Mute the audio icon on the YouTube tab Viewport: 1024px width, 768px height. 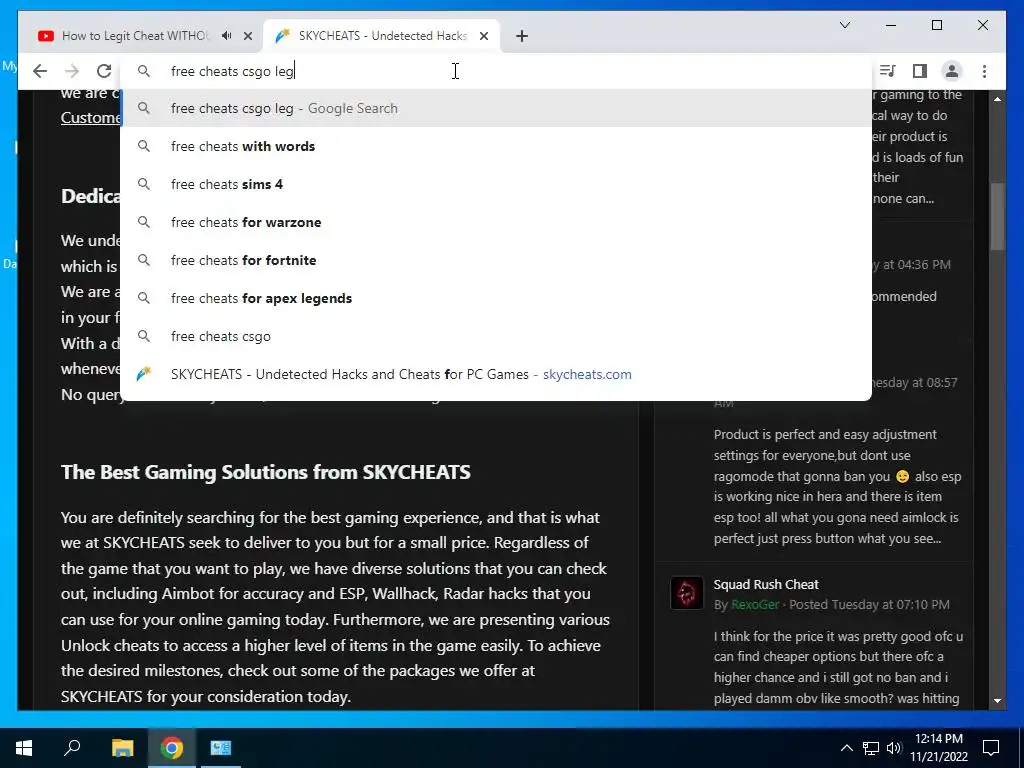227,36
